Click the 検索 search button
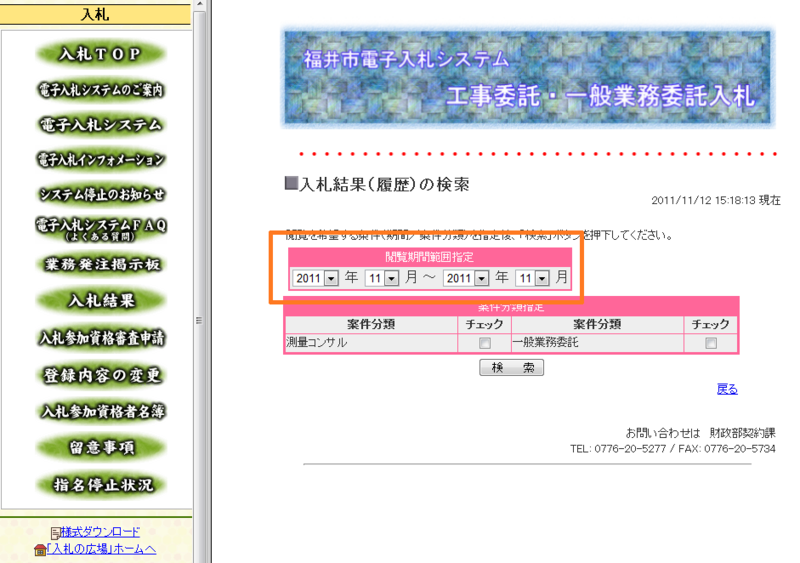 click(x=512, y=368)
